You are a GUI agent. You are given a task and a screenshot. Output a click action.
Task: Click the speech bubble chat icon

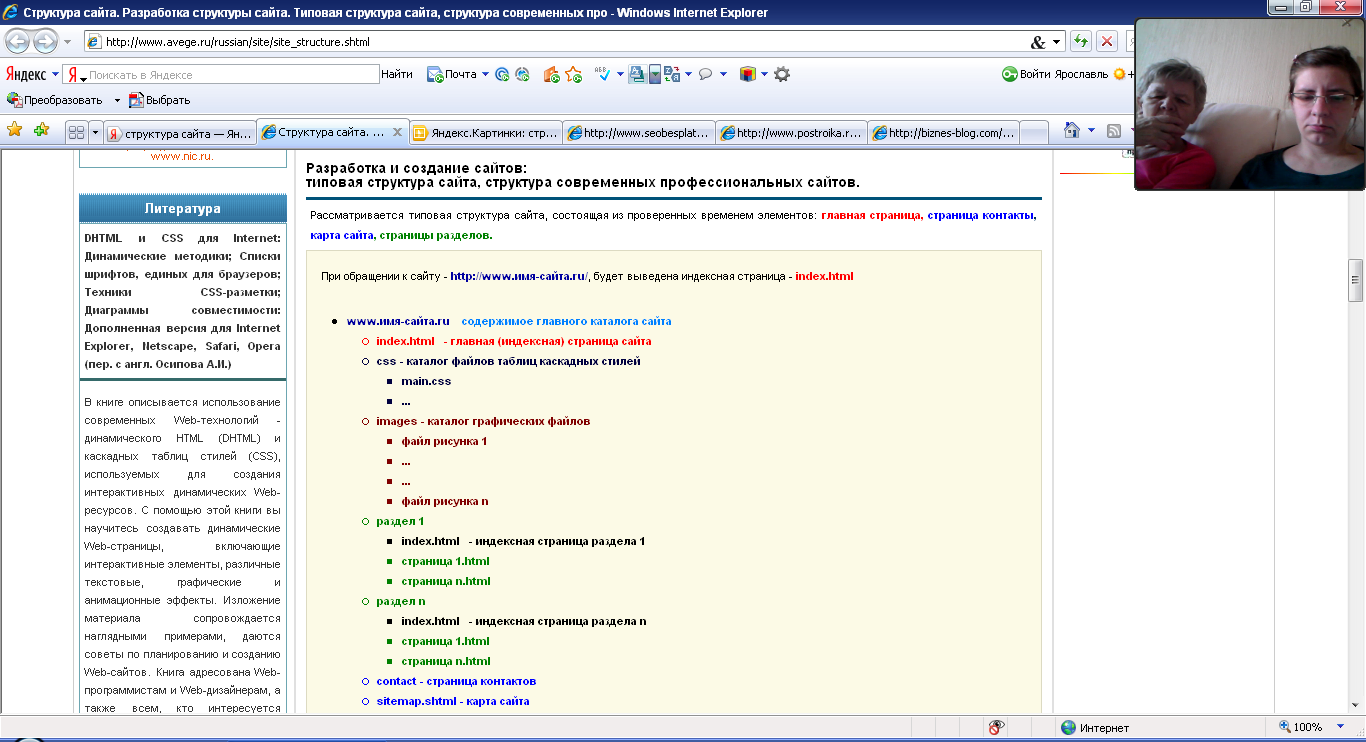(705, 74)
